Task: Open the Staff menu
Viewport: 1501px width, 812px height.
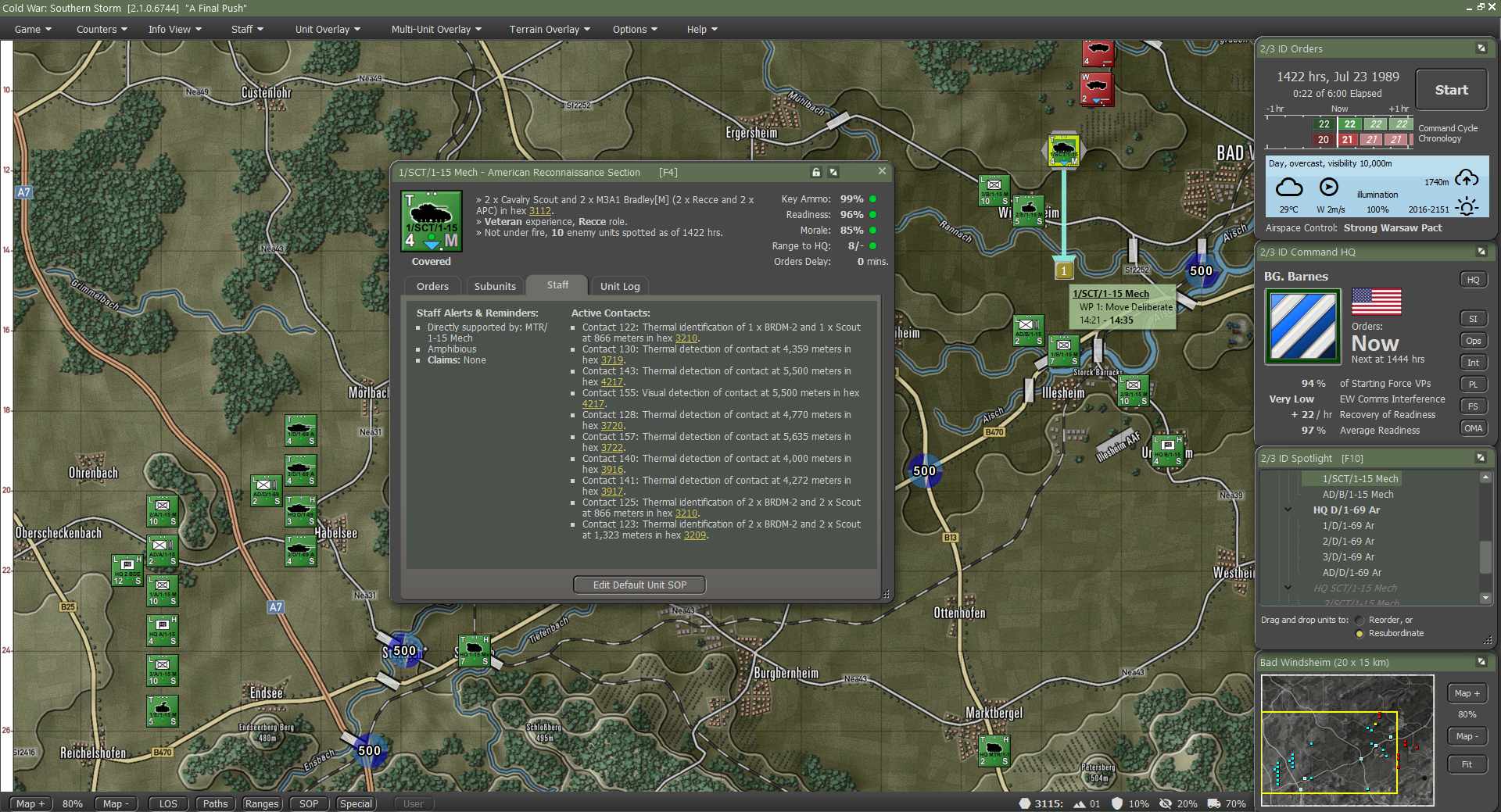Action: click(x=247, y=29)
